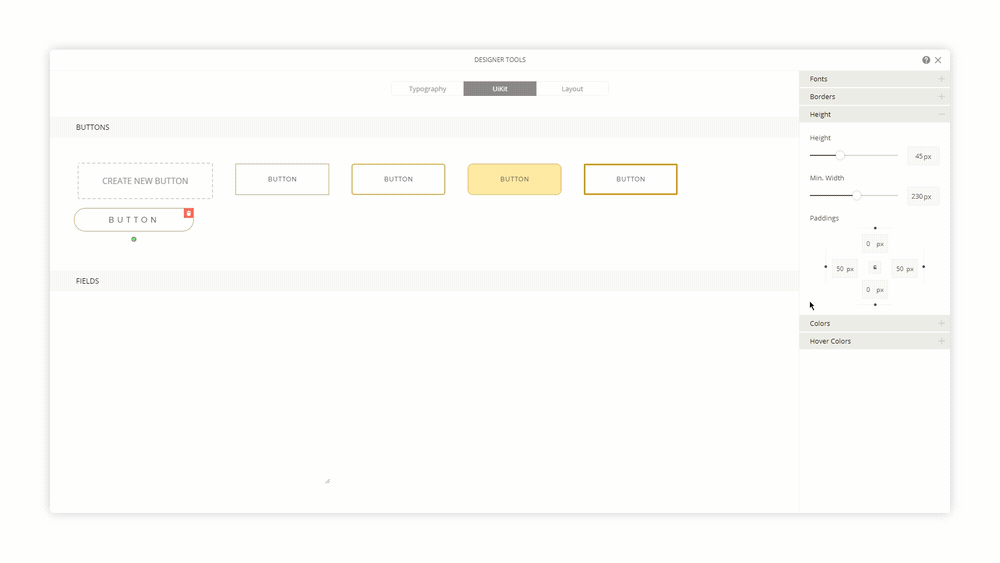Image resolution: width=1000 pixels, height=563 pixels.
Task: Click the Min. Width slider handle
Action: coord(857,195)
